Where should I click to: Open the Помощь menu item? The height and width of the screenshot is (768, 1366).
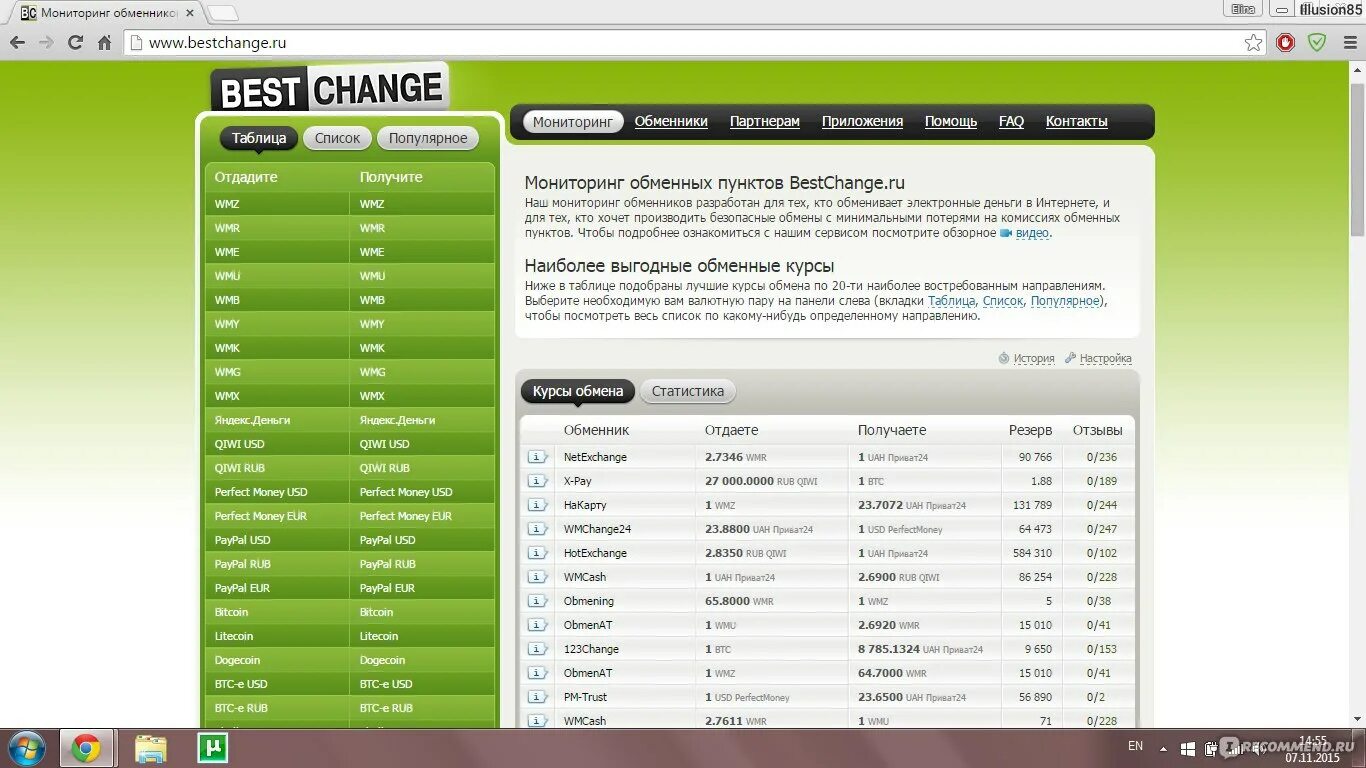(x=951, y=122)
